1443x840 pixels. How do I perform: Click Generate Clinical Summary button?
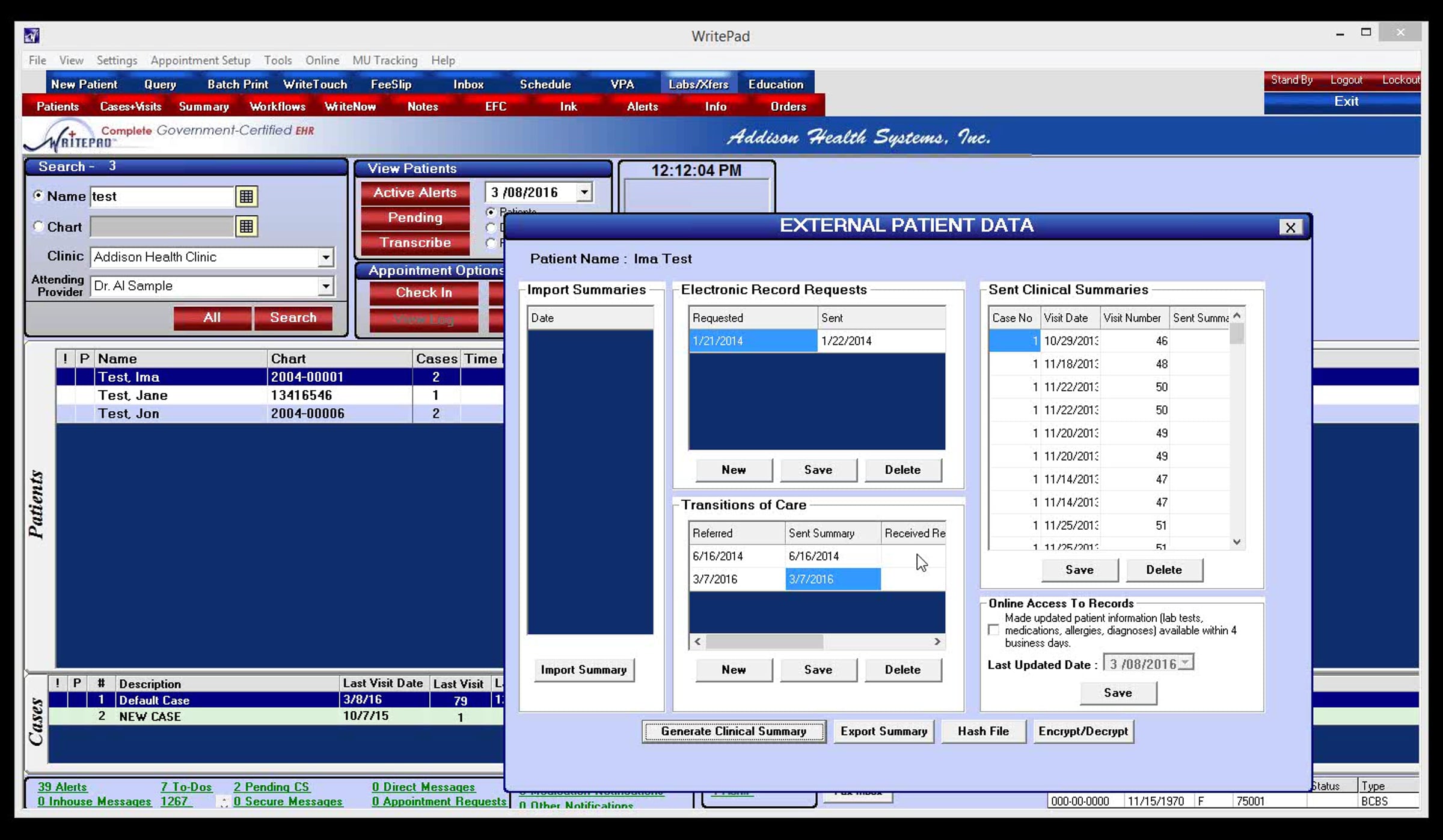(x=733, y=731)
